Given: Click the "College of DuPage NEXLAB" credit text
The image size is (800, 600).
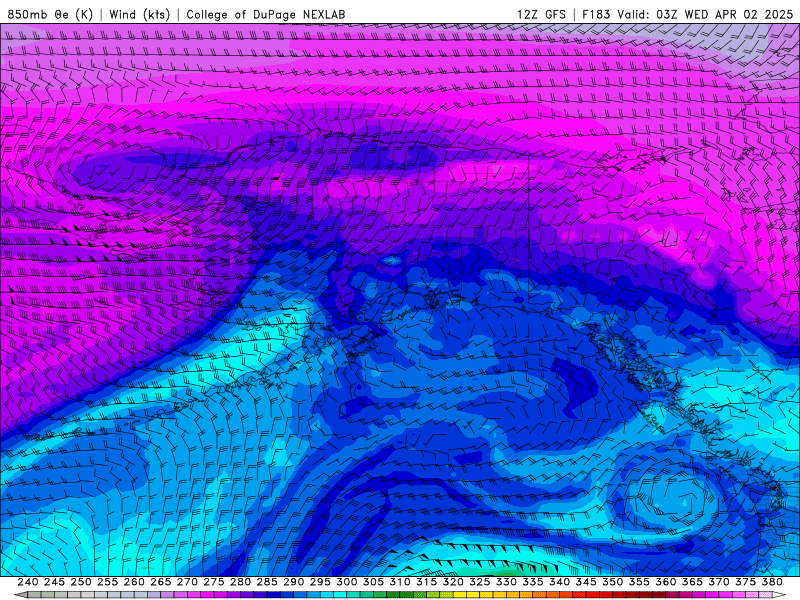Looking at the screenshot, I should click(266, 14).
